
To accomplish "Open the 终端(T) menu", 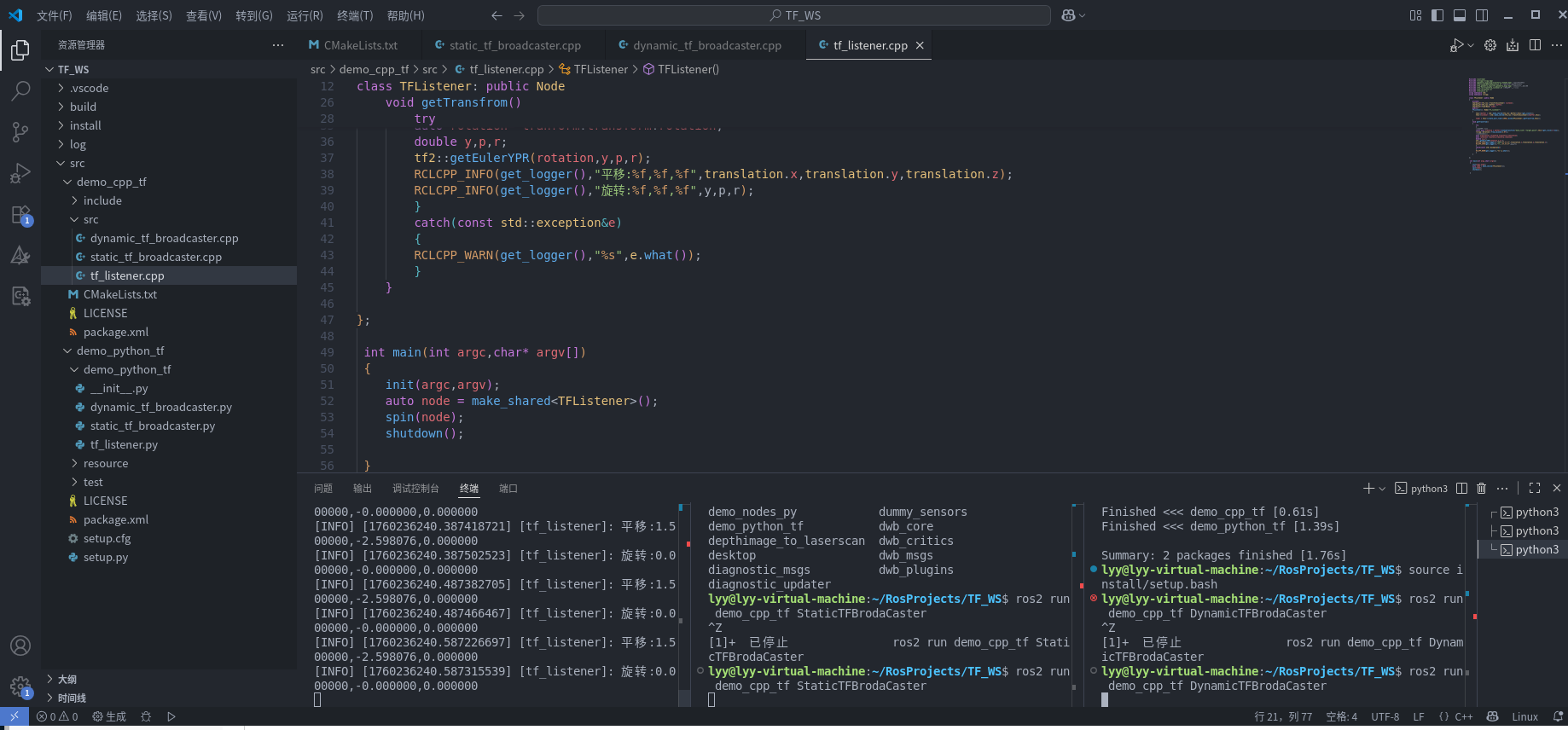I will point(355,15).
